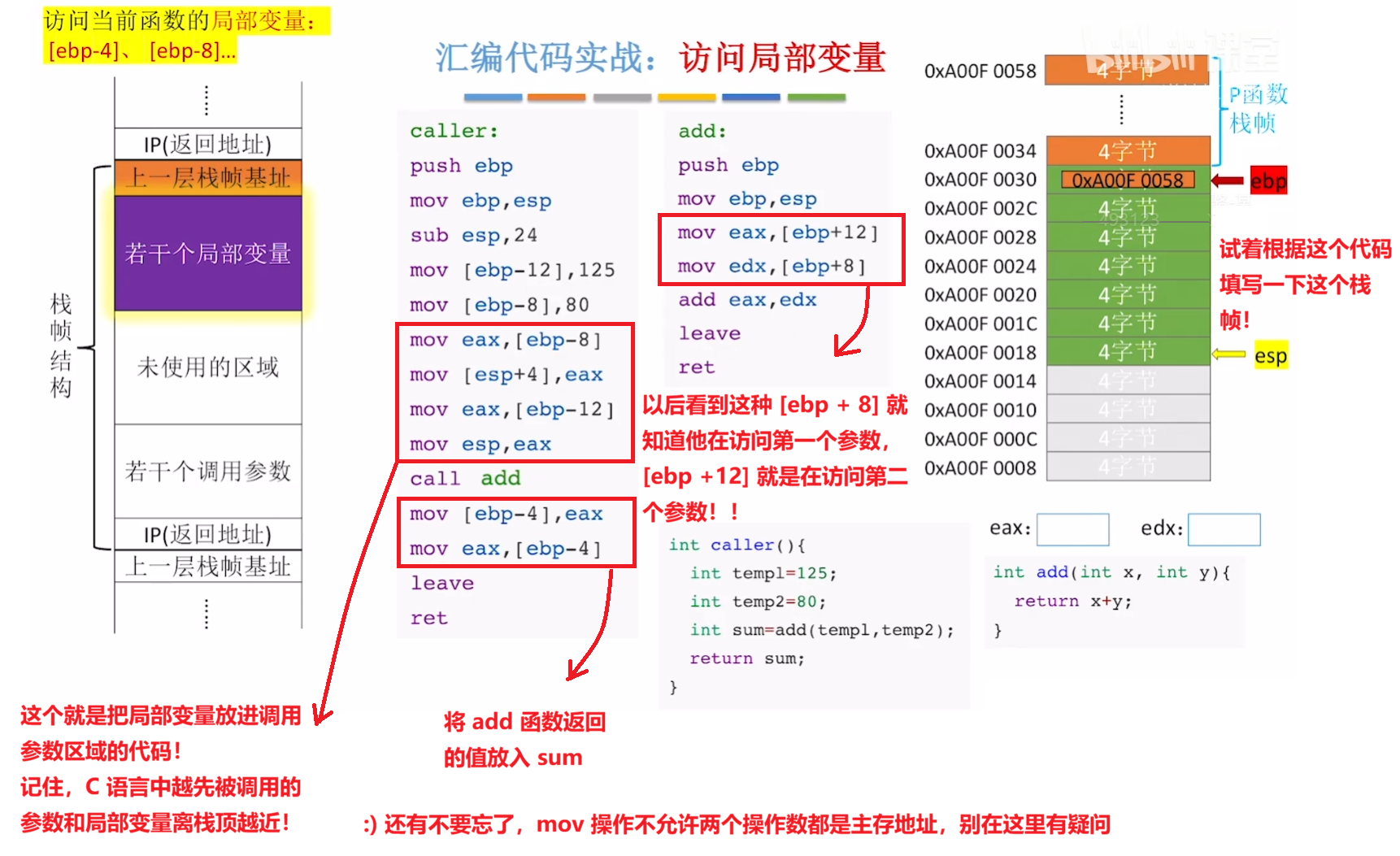Select the 'mov [ebp-12],125' instruction
The width and height of the screenshot is (1400, 856).
click(512, 270)
